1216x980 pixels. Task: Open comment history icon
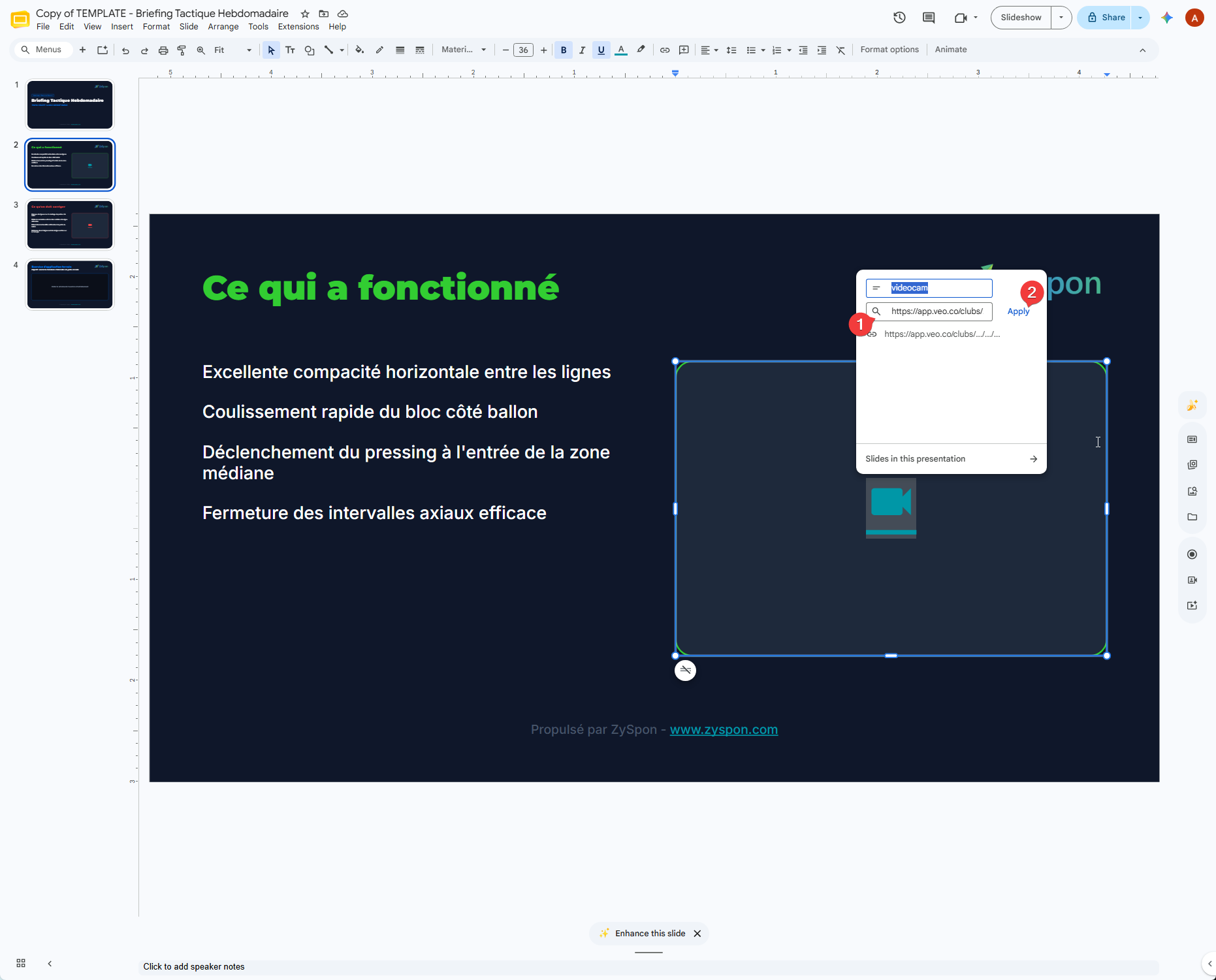tap(929, 18)
